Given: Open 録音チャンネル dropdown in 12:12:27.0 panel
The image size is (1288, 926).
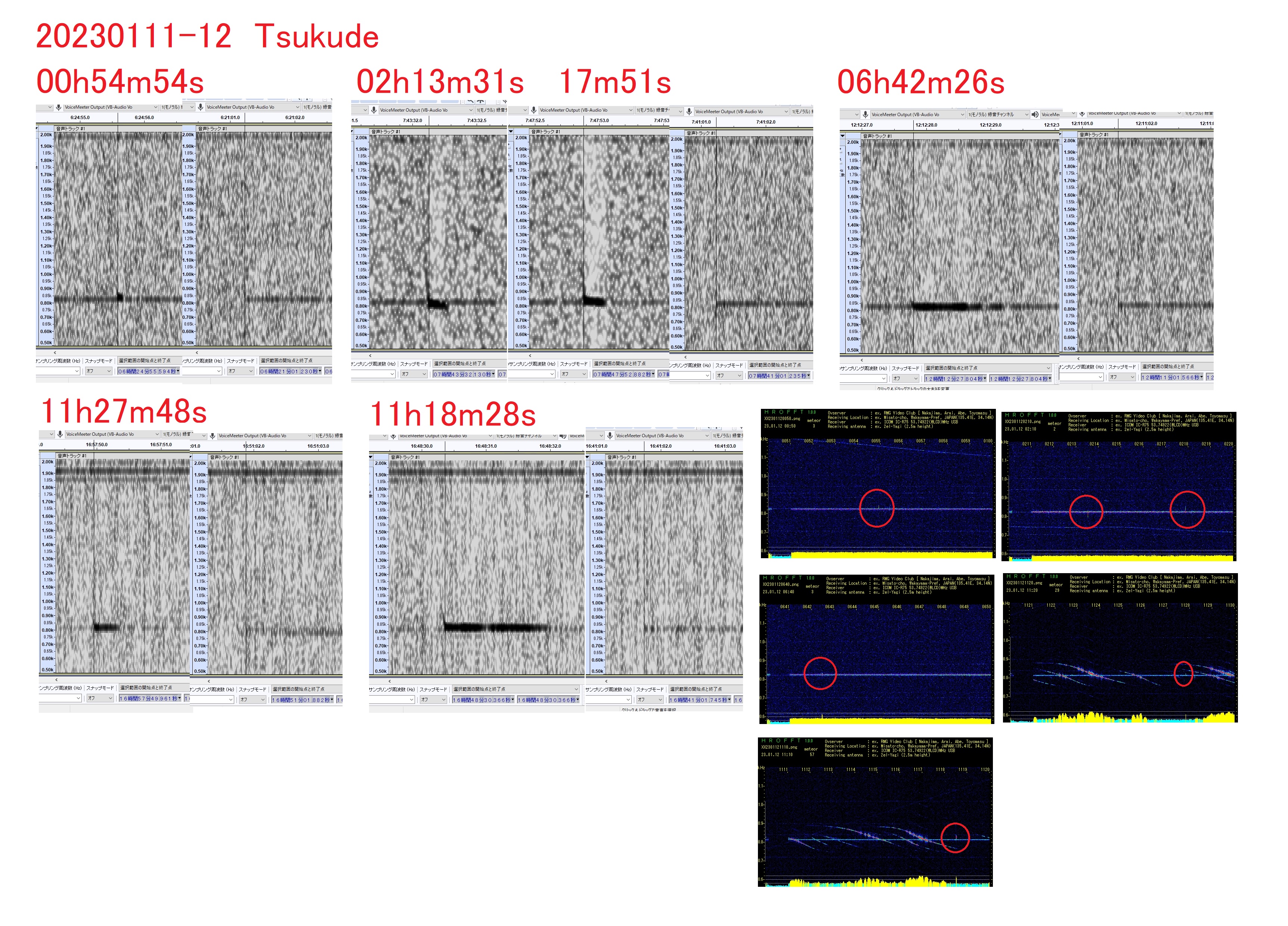Looking at the screenshot, I should point(1026,115).
